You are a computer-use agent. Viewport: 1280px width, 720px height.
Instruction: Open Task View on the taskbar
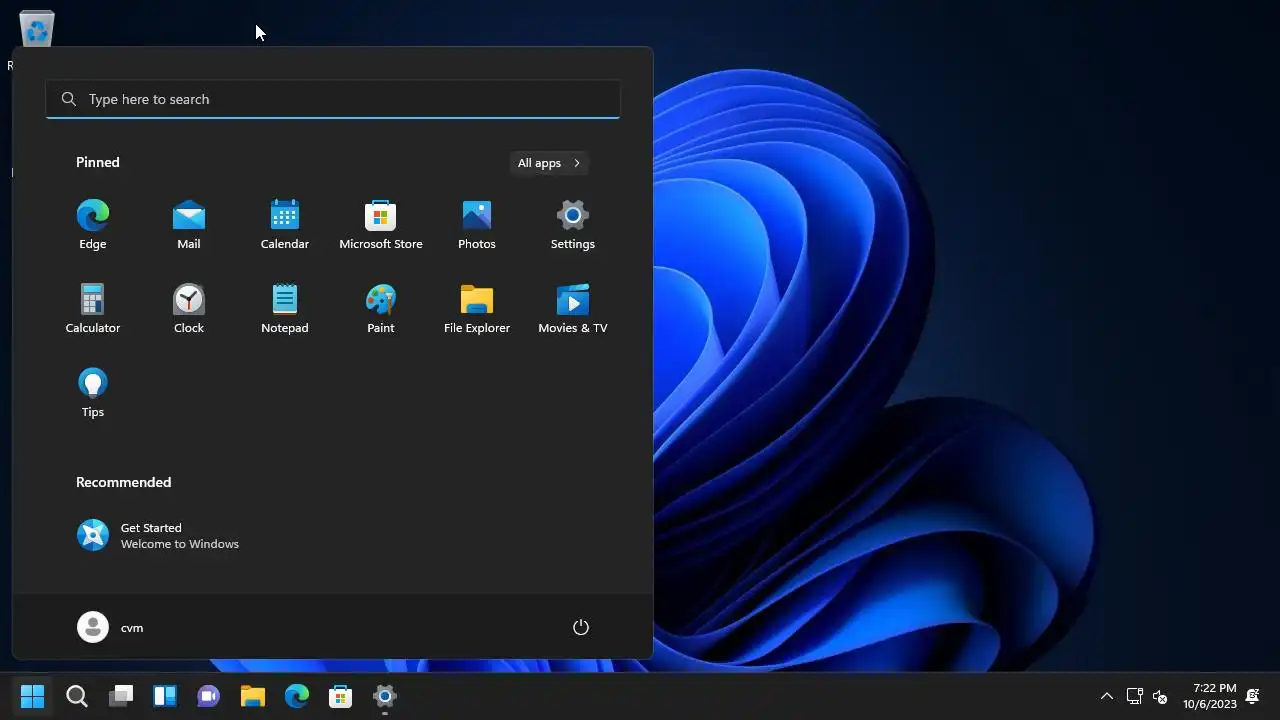(x=121, y=696)
